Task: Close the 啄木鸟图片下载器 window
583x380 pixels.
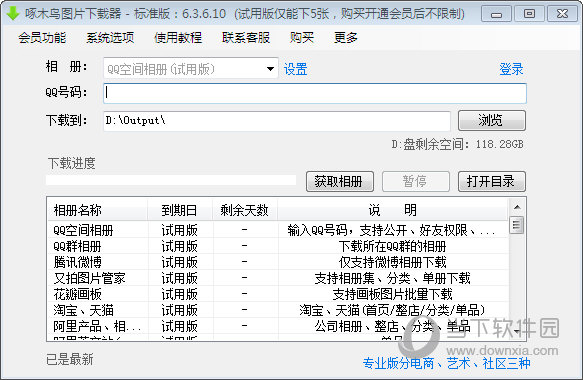Action: [x=563, y=14]
